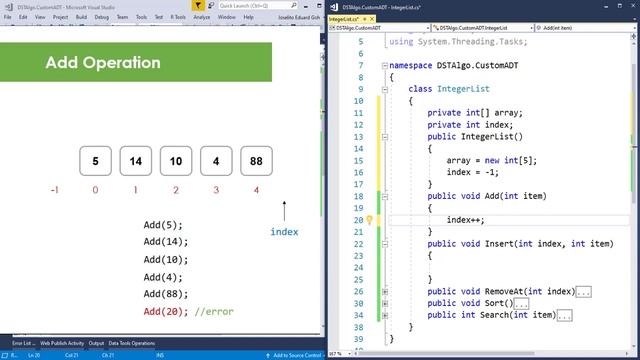
Task: Open the Test menu
Action: 159,17
